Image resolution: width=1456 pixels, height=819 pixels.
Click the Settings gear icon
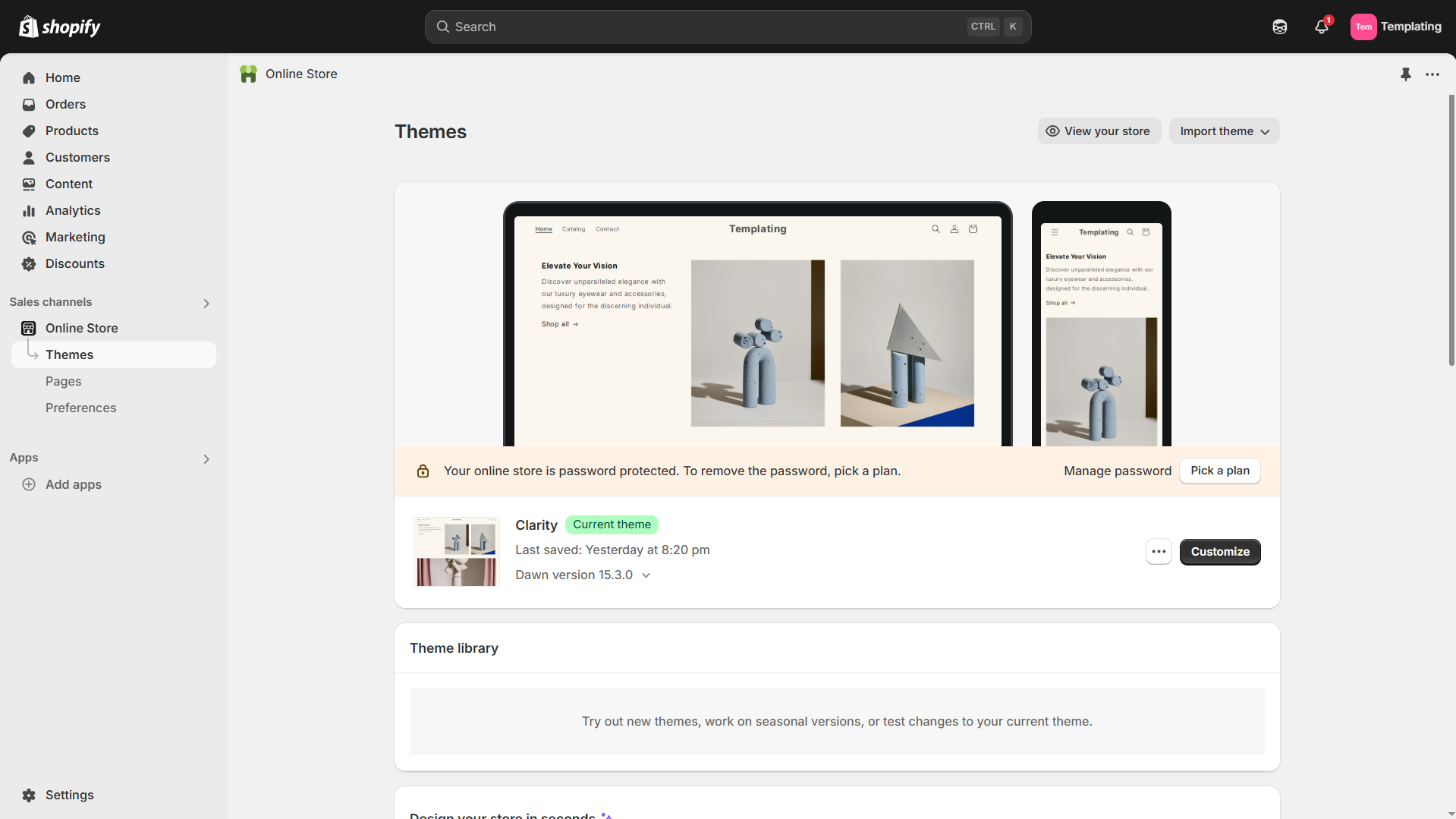(x=29, y=795)
